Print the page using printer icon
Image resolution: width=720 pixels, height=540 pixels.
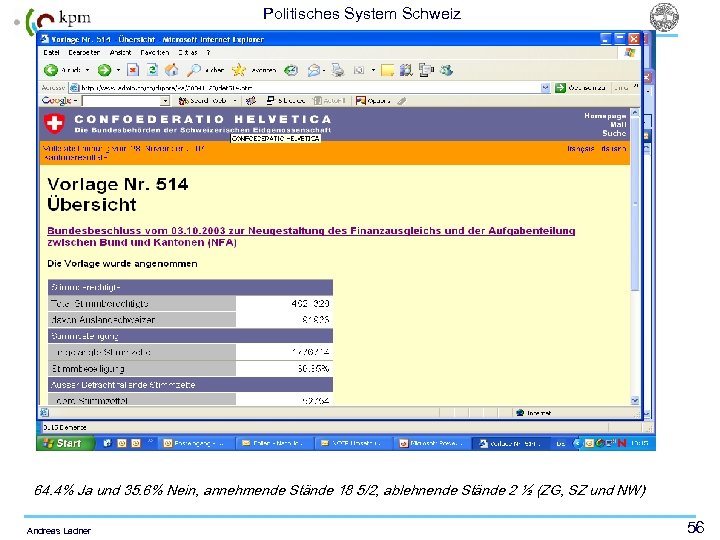coord(338,70)
